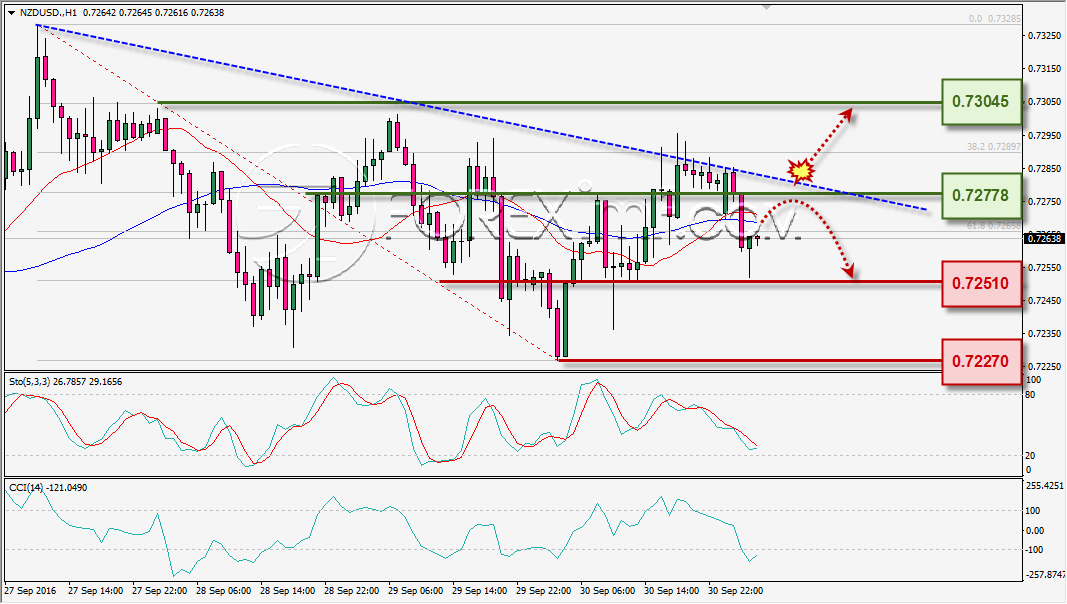This screenshot has width=1067, height=604.
Task: Click the 0.72350 price scale value
Action: click(1044, 333)
